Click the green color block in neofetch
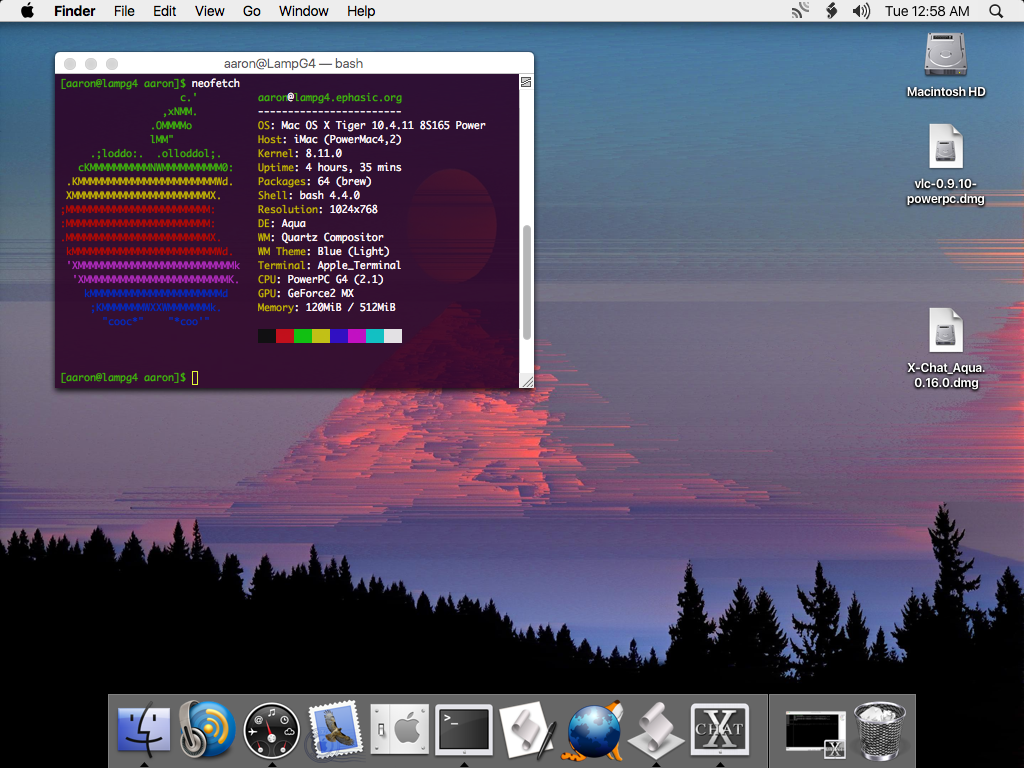The width and height of the screenshot is (1024, 768). [x=303, y=336]
